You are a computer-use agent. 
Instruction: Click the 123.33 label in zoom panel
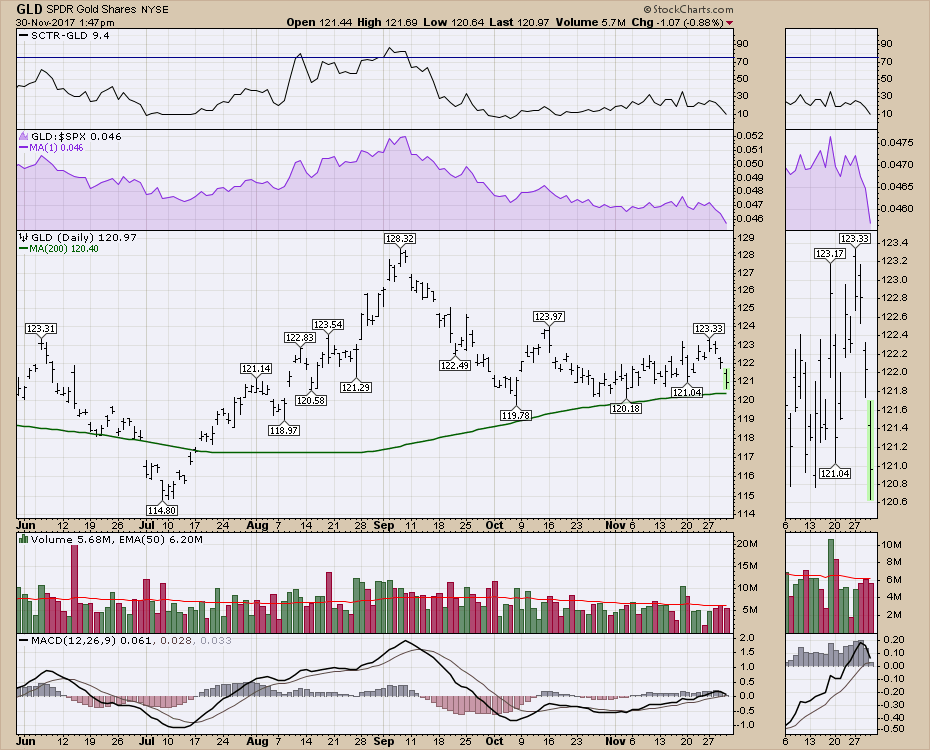tap(855, 238)
